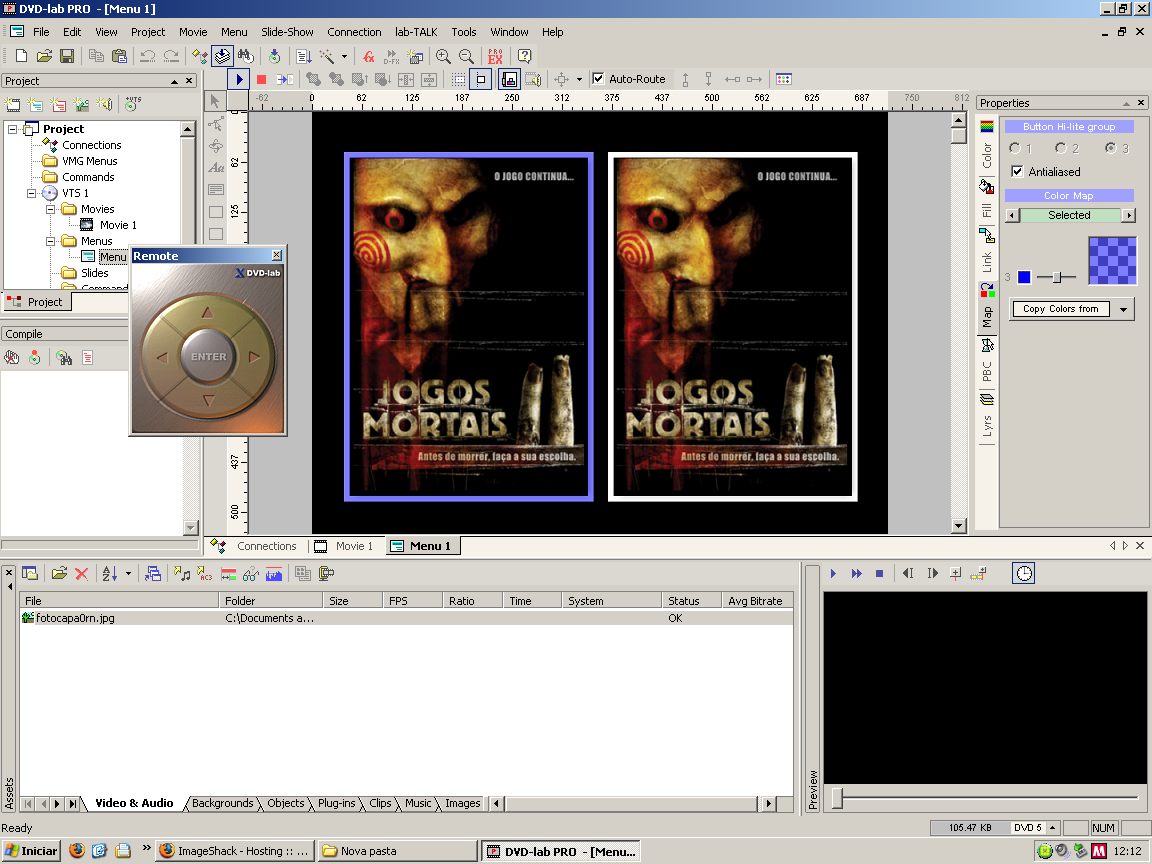
Task: Open the Color properties tab icon
Action: 987,126
